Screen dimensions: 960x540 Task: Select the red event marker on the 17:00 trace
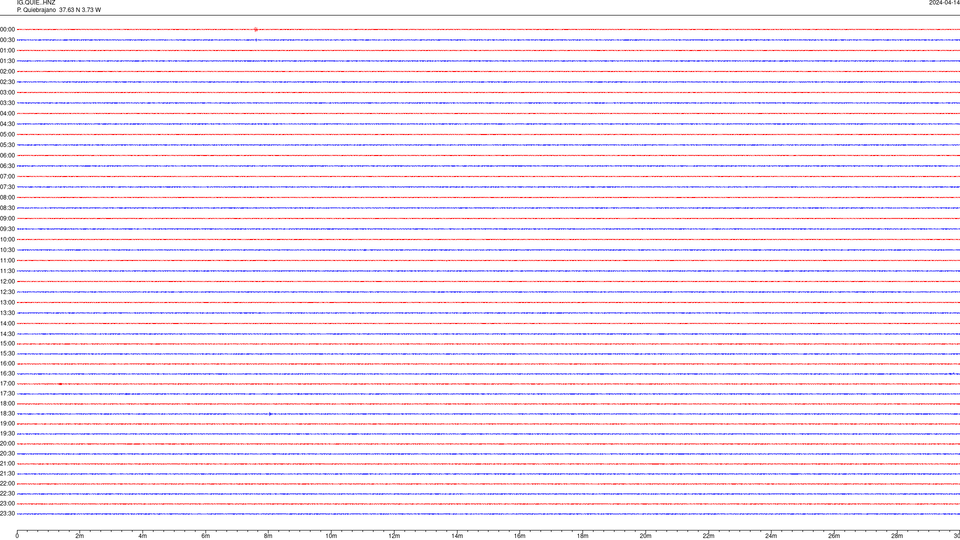[x=60, y=384]
